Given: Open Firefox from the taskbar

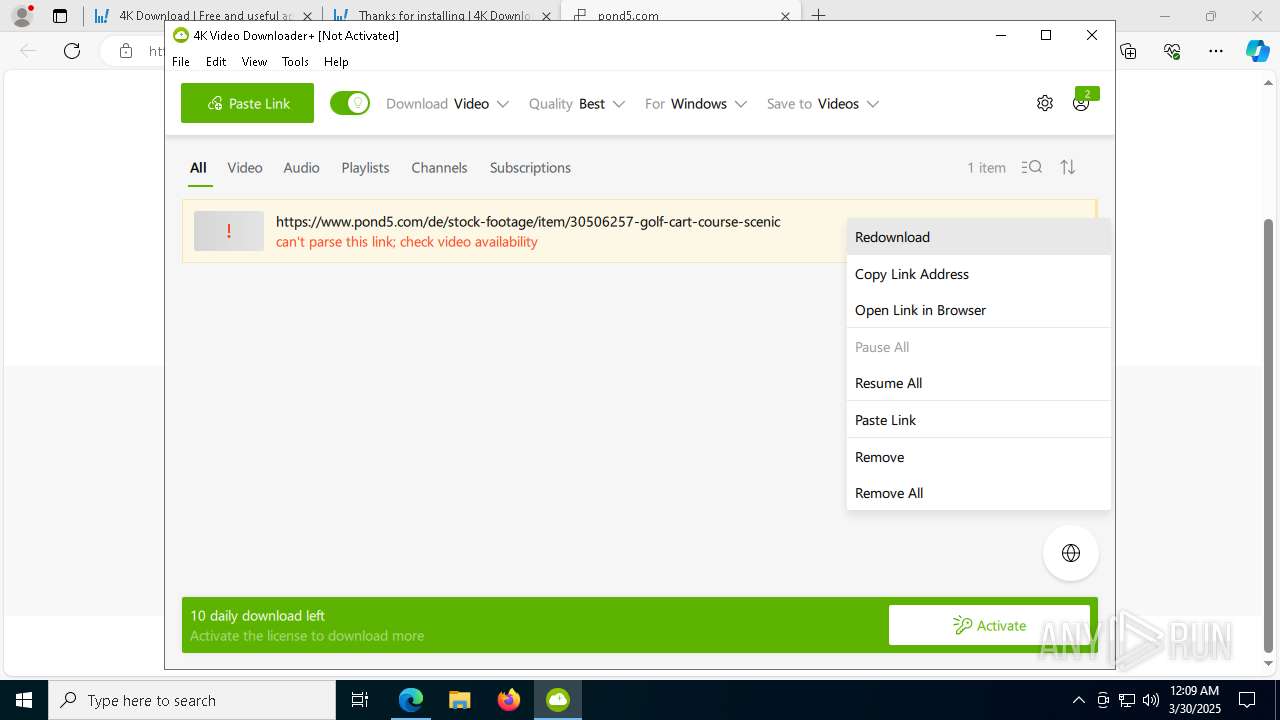Looking at the screenshot, I should click(x=508, y=700).
